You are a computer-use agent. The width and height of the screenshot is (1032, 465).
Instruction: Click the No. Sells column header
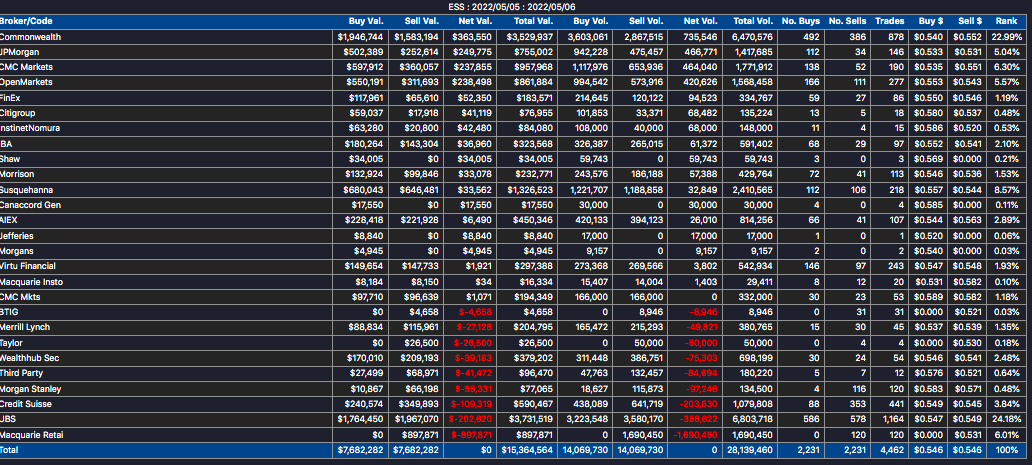pos(846,21)
